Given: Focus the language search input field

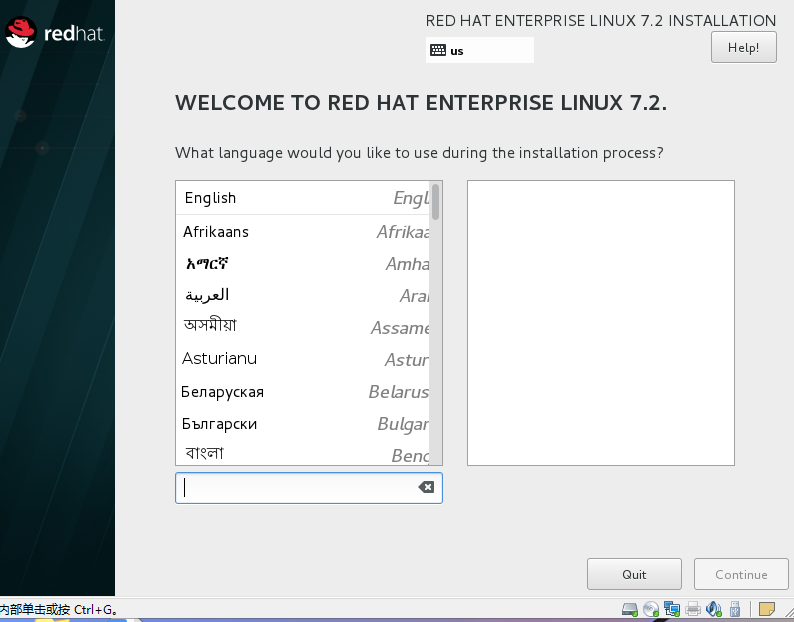Looking at the screenshot, I should [x=309, y=488].
